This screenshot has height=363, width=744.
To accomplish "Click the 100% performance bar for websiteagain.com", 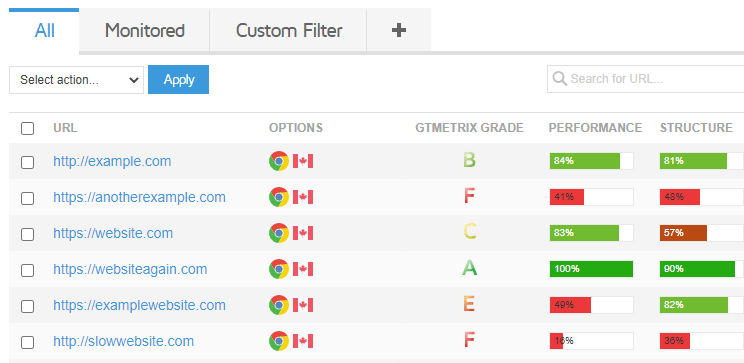I will coord(591,269).
